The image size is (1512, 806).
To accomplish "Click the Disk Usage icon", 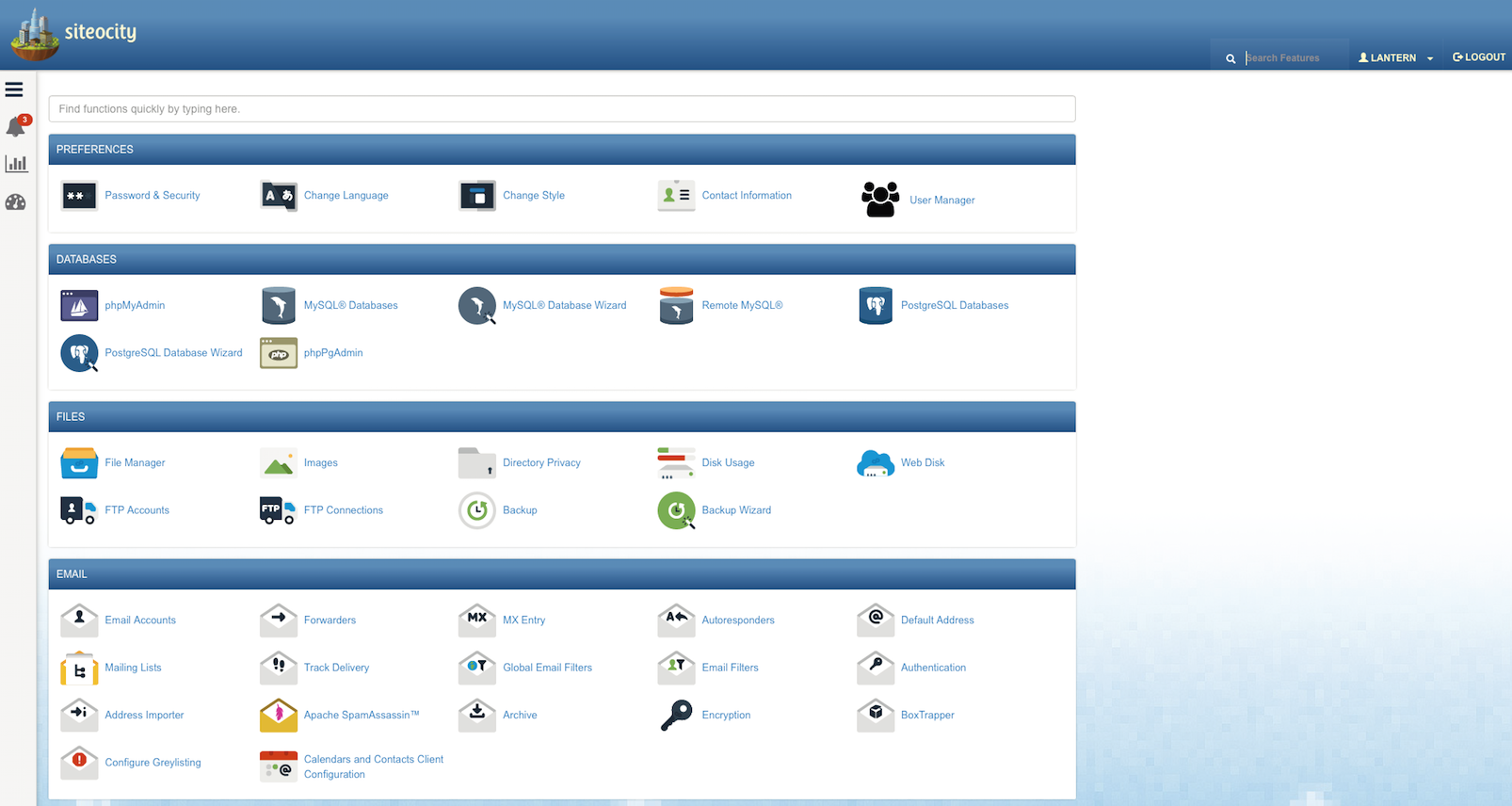I will [x=676, y=462].
